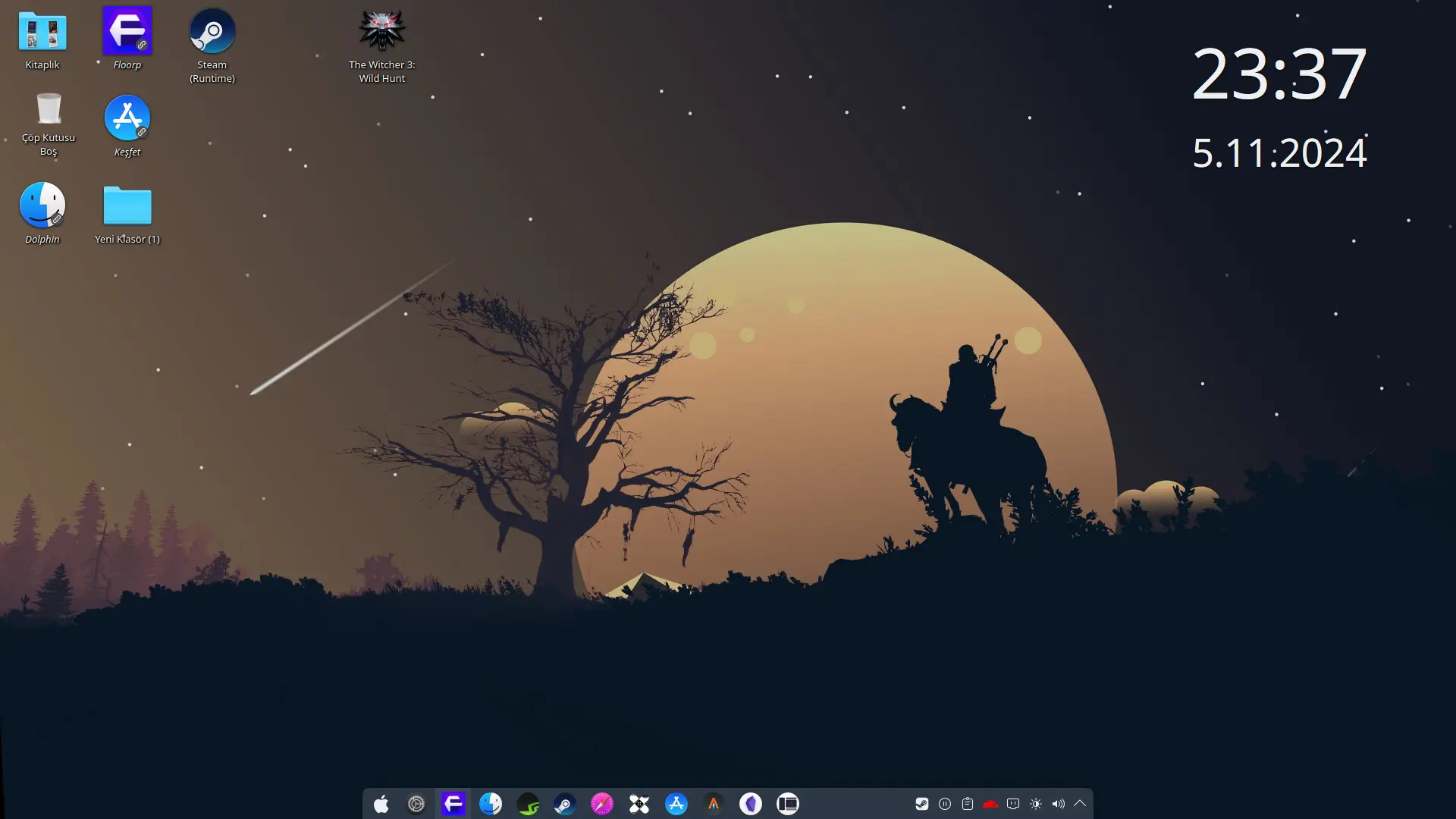Click the Floorp icon in the dock
The width and height of the screenshot is (1456, 819).
[453, 804]
